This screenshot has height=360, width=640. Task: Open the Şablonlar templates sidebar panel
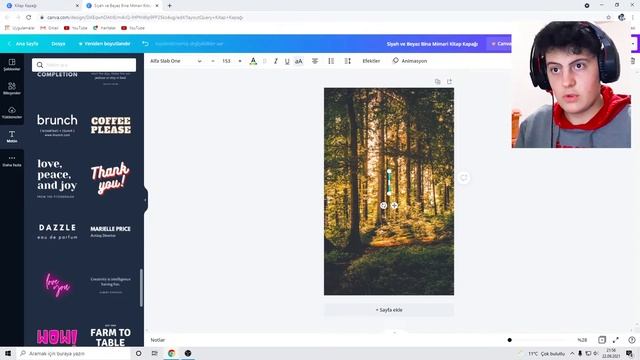12,64
